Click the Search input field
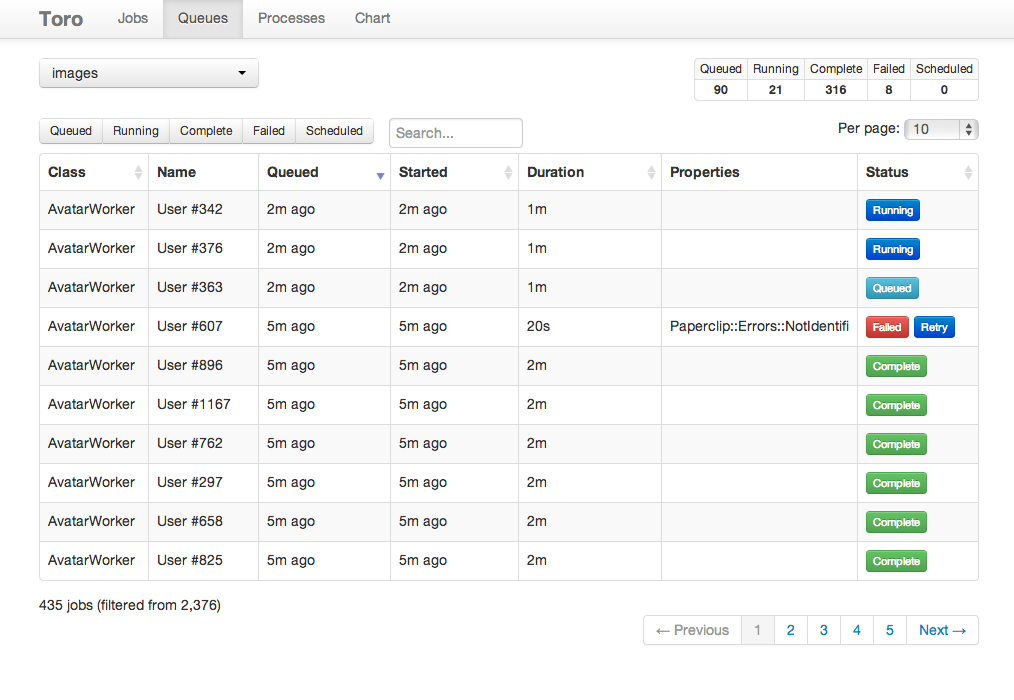1014x700 pixels. pyautogui.click(x=456, y=133)
